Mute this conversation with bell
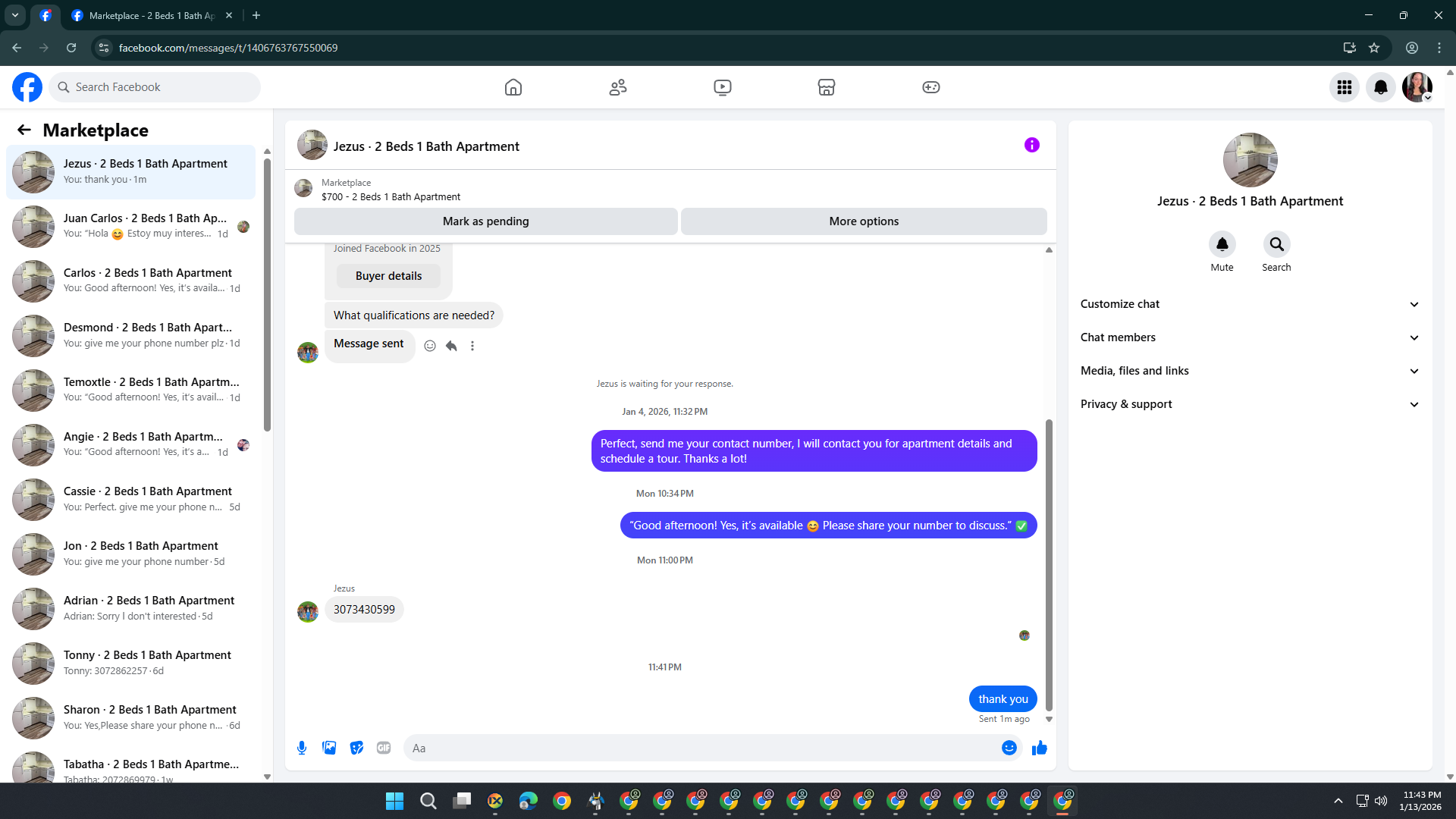 coord(1222,244)
